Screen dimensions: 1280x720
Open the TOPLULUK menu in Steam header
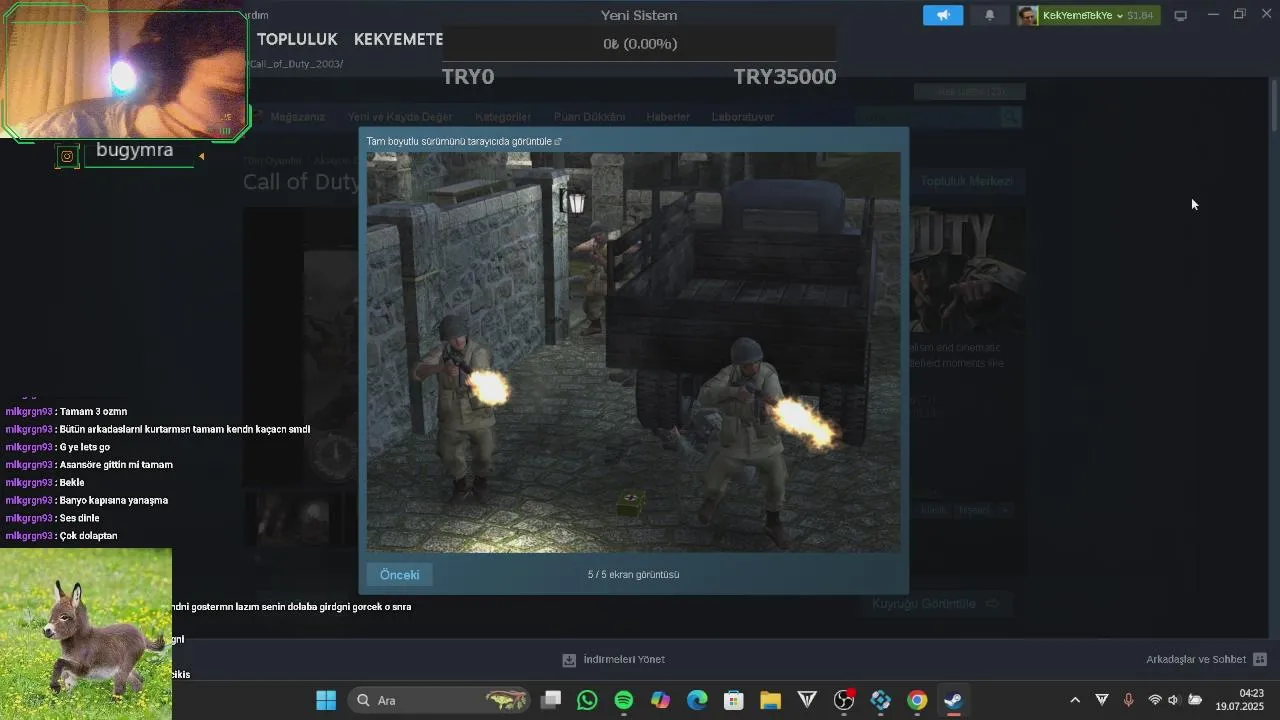(297, 39)
